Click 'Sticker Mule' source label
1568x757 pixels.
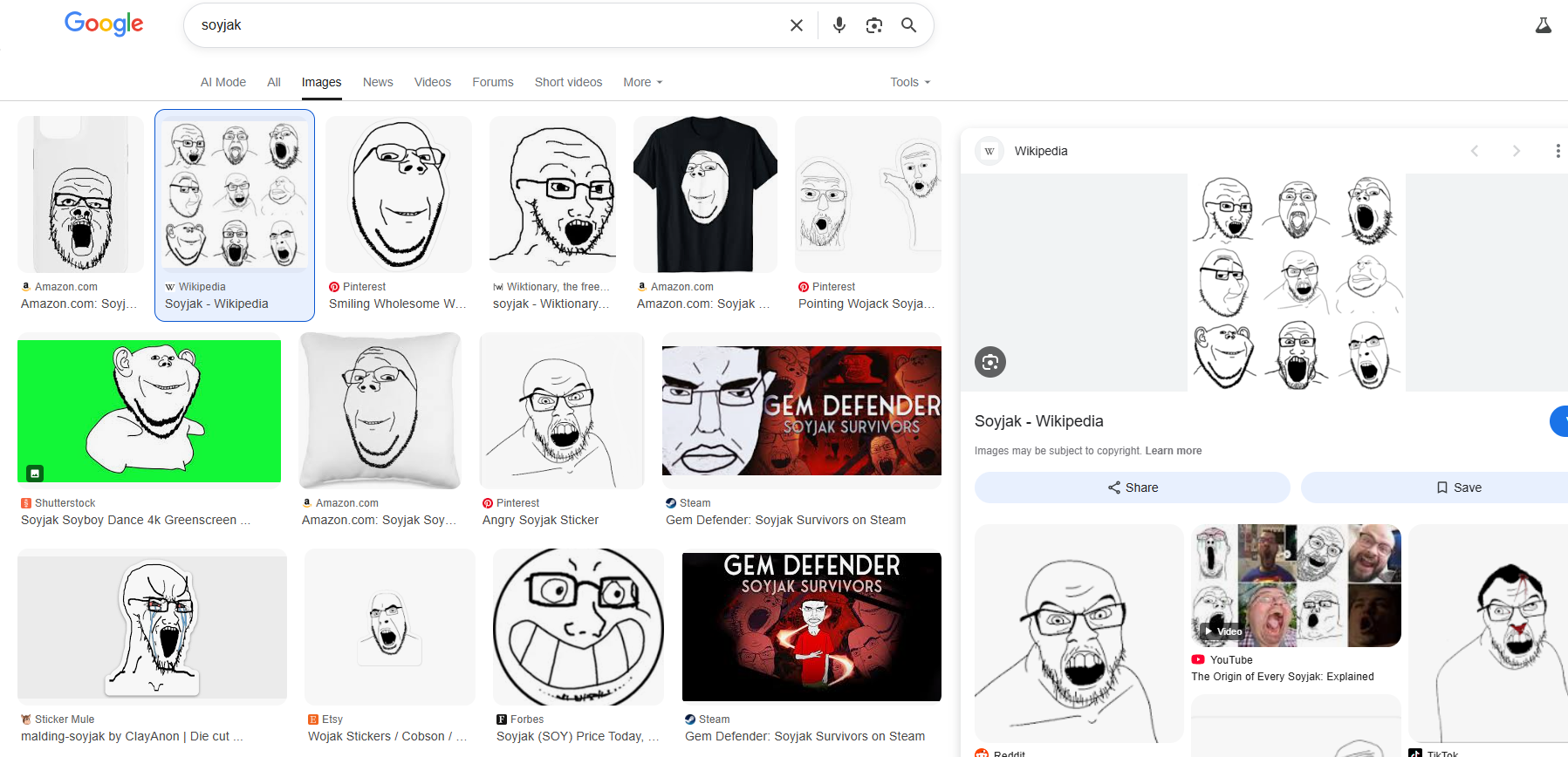pyautogui.click(x=65, y=719)
